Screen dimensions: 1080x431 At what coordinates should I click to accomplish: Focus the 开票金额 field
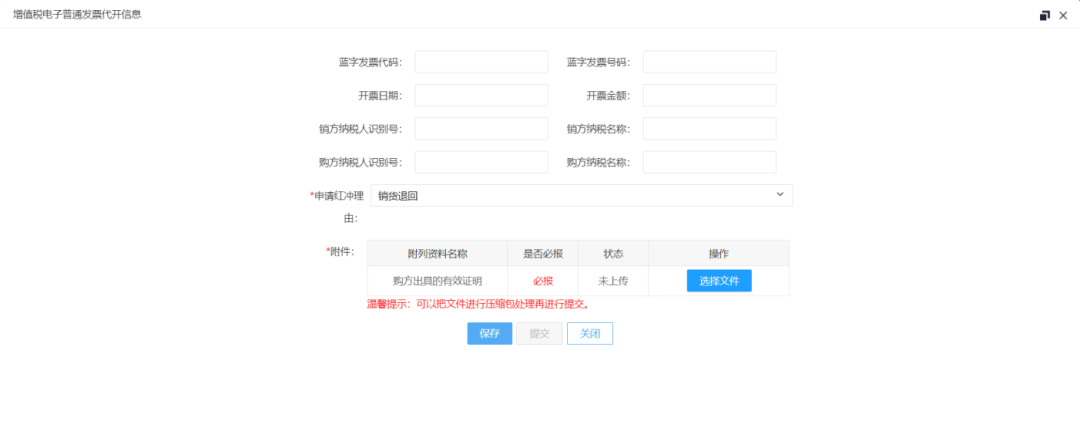[x=709, y=96]
